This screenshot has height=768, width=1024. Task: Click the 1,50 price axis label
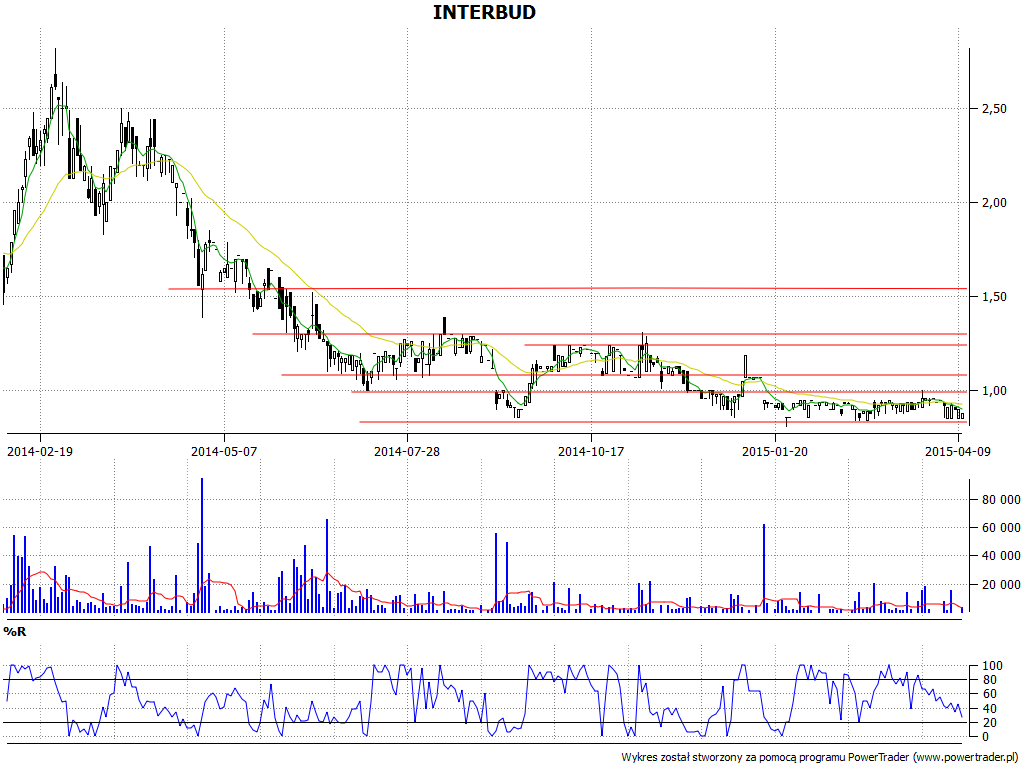[994, 296]
